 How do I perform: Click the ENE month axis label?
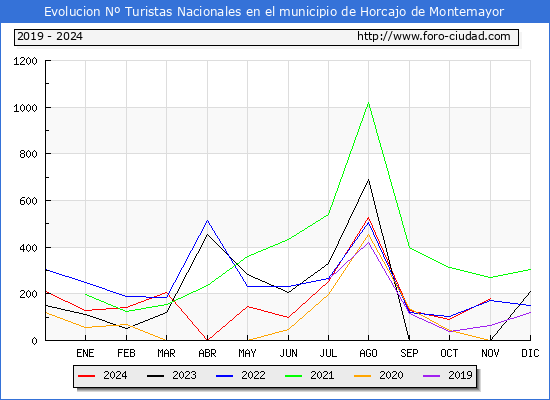pos(85,353)
